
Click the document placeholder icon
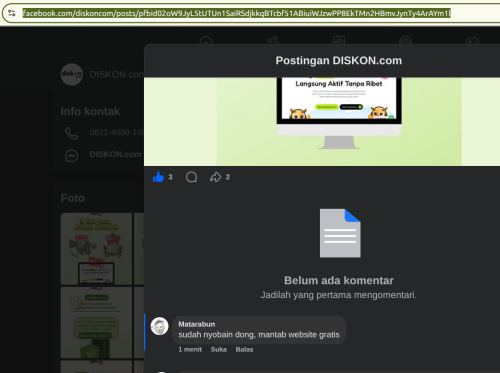pos(340,233)
